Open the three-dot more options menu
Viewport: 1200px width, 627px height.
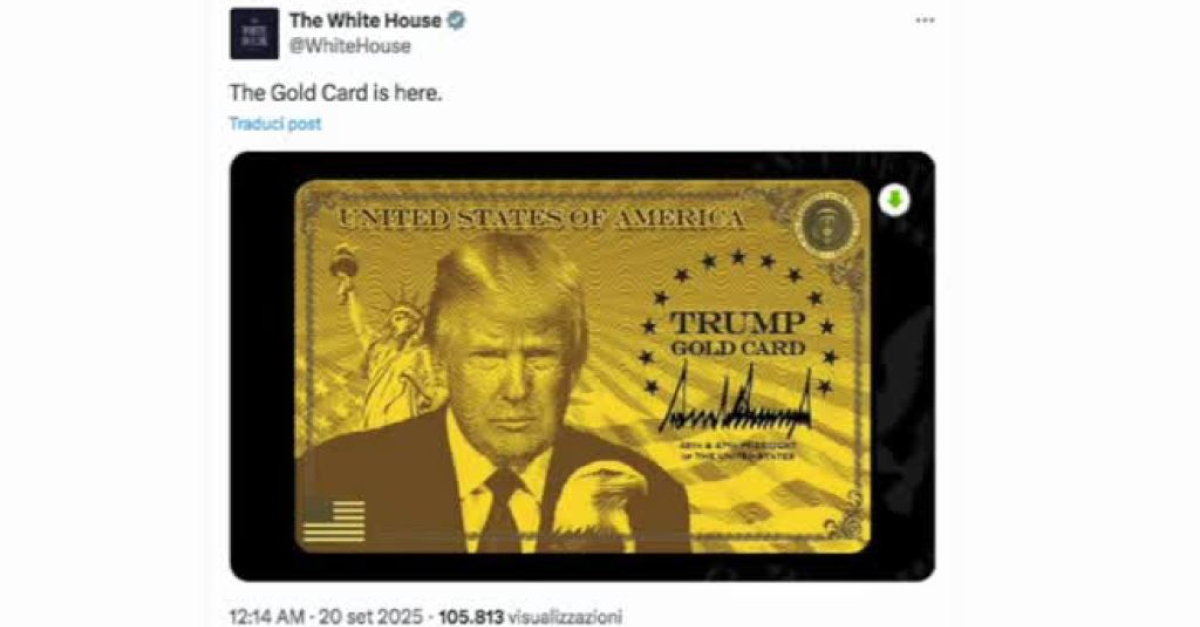925,20
